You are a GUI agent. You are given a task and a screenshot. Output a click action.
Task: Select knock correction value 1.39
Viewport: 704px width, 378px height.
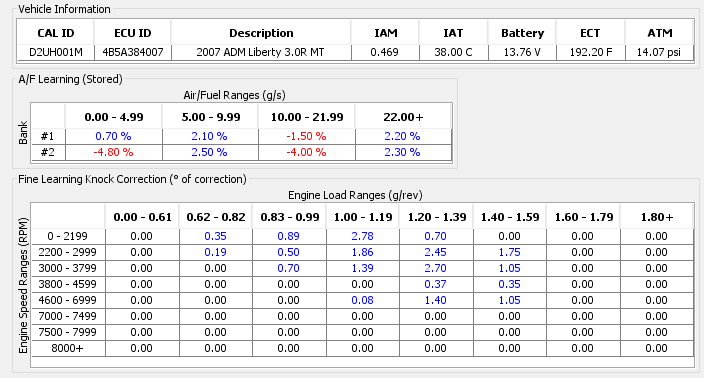[x=363, y=268]
